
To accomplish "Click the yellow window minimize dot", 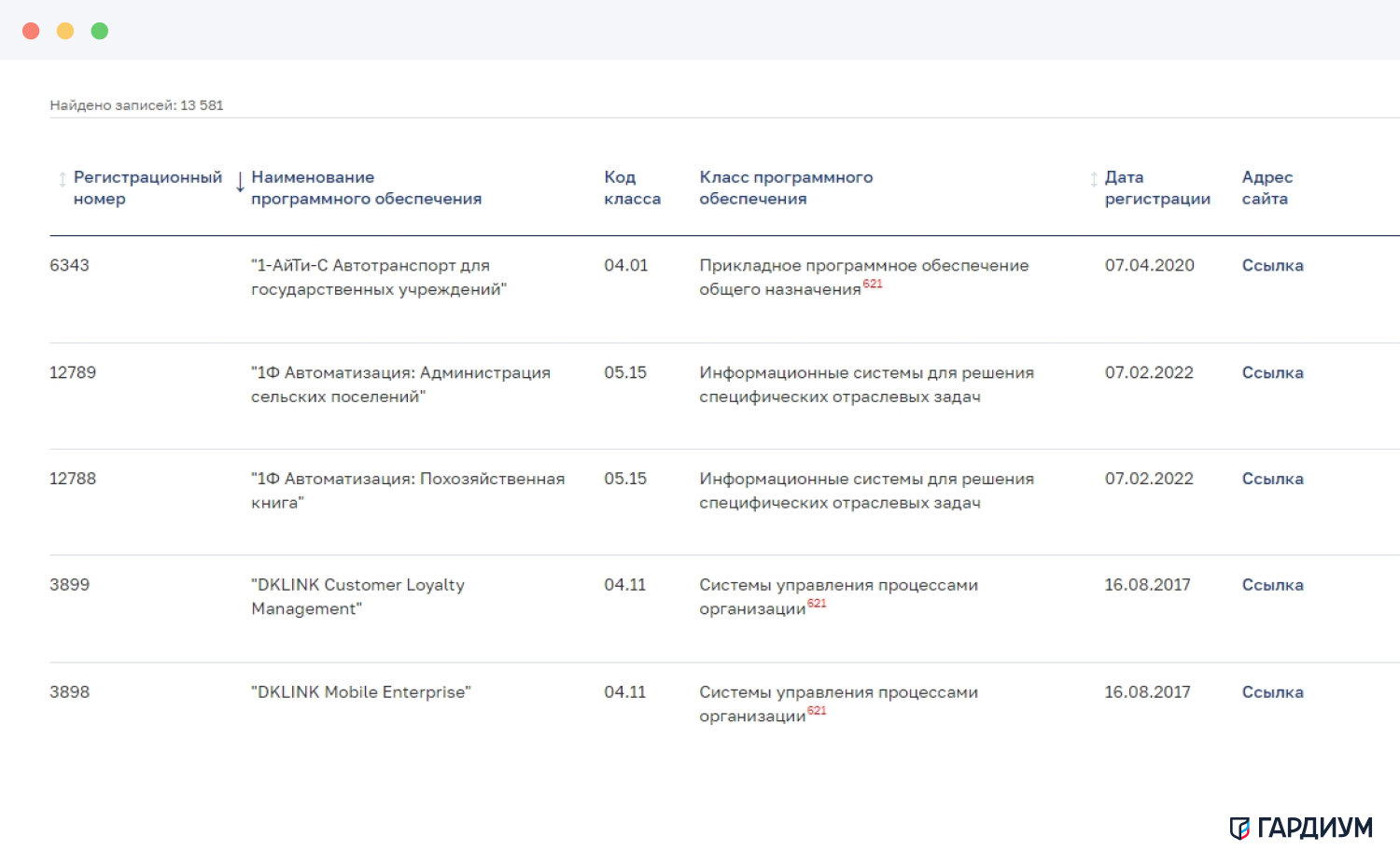I will pyautogui.click(x=65, y=31).
